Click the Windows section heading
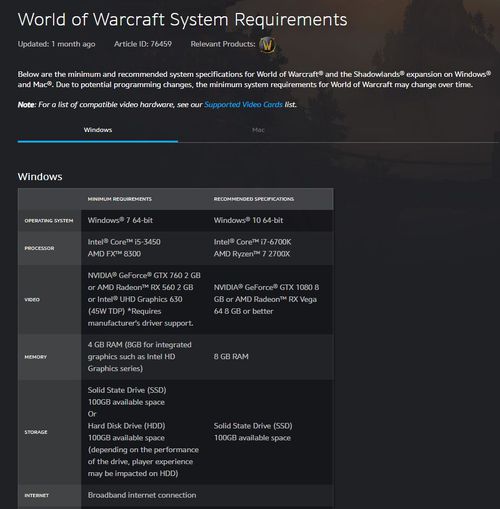This screenshot has width=500, height=509. [40, 177]
